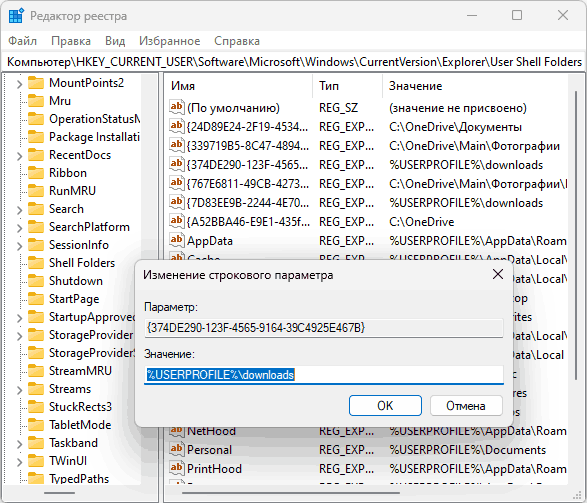This screenshot has width=587, height=503.
Task: Expand the Taskband key
Action: [19, 444]
